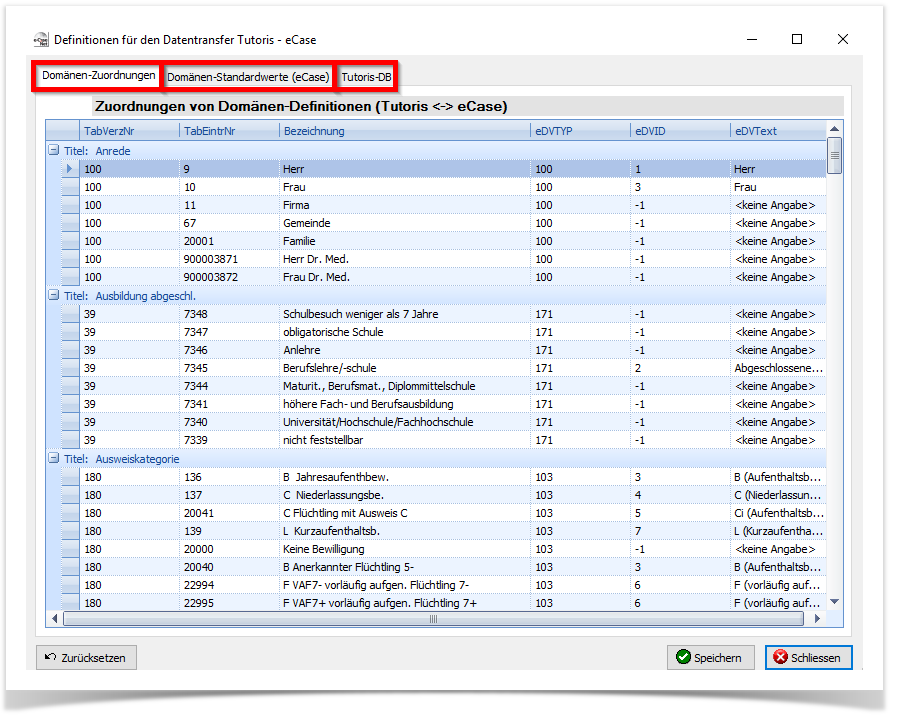Select 'Maturit., Berufsmat., Diplommittelschule' cell

coord(404,386)
